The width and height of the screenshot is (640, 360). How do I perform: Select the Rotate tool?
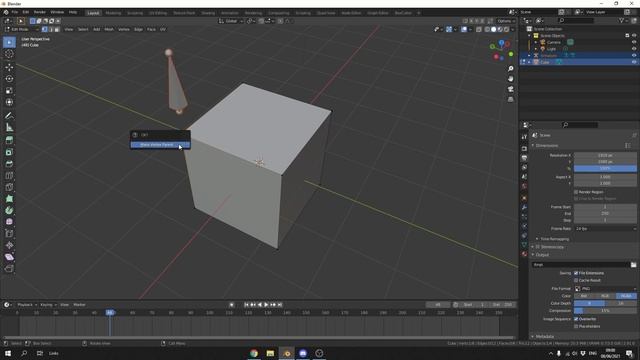click(x=9, y=78)
